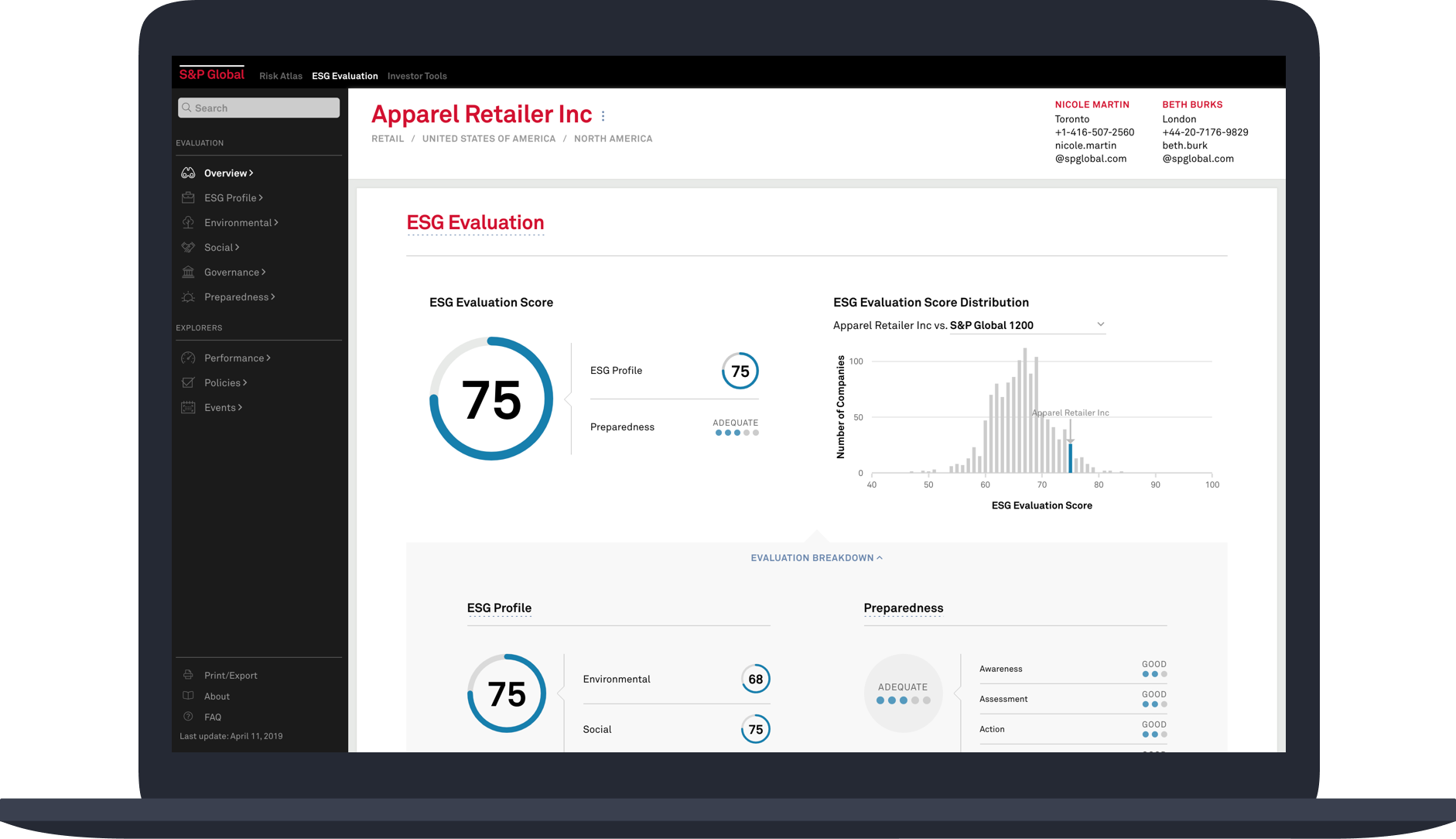Click the Preparedness breakdown heading
The width and height of the screenshot is (1456, 839).
[x=904, y=608]
